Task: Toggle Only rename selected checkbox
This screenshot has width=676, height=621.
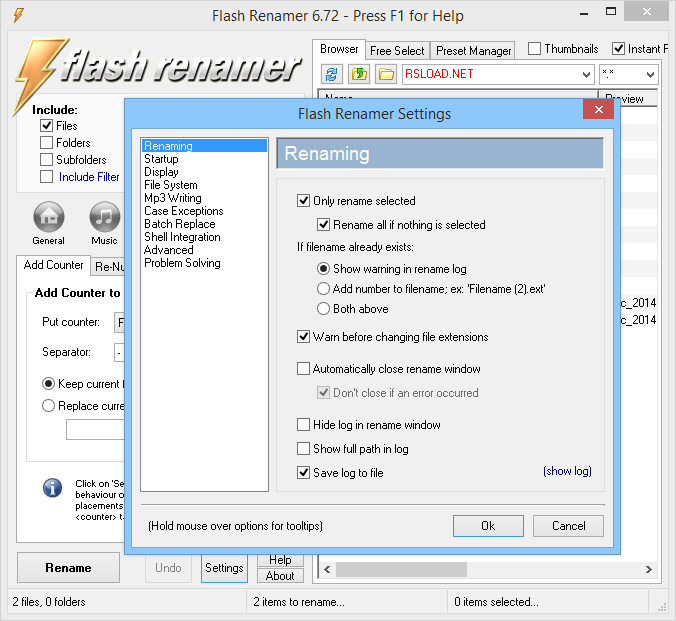Action: click(x=303, y=201)
